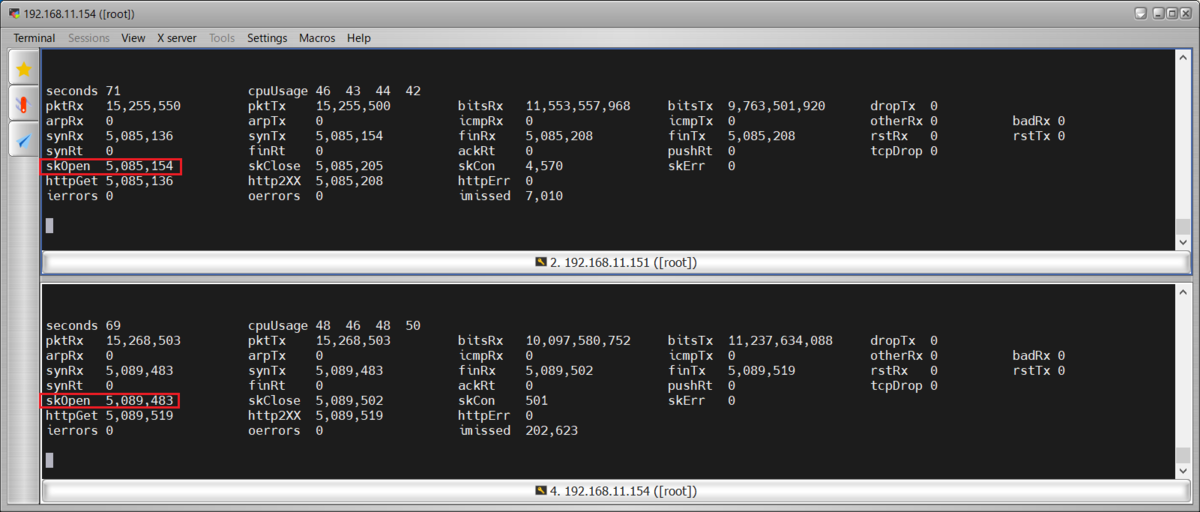Click the icon beside the 192.168.11.154 pane title
Viewport: 1200px width, 512px height.
[541, 491]
